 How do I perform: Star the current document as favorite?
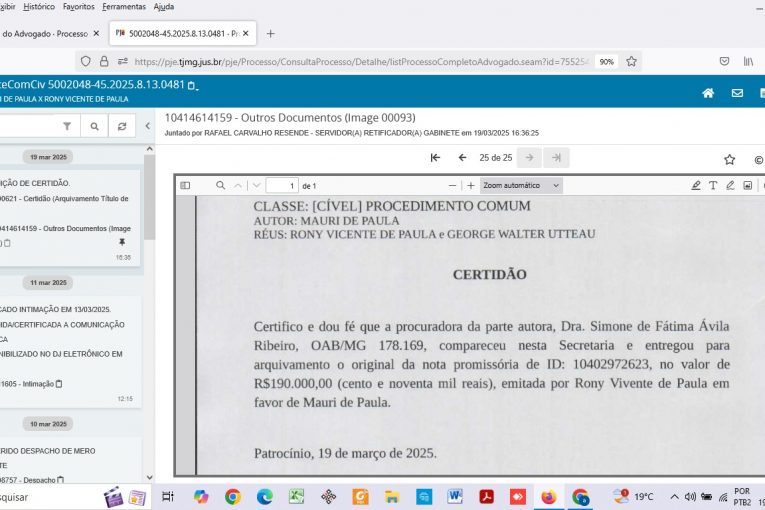click(730, 159)
